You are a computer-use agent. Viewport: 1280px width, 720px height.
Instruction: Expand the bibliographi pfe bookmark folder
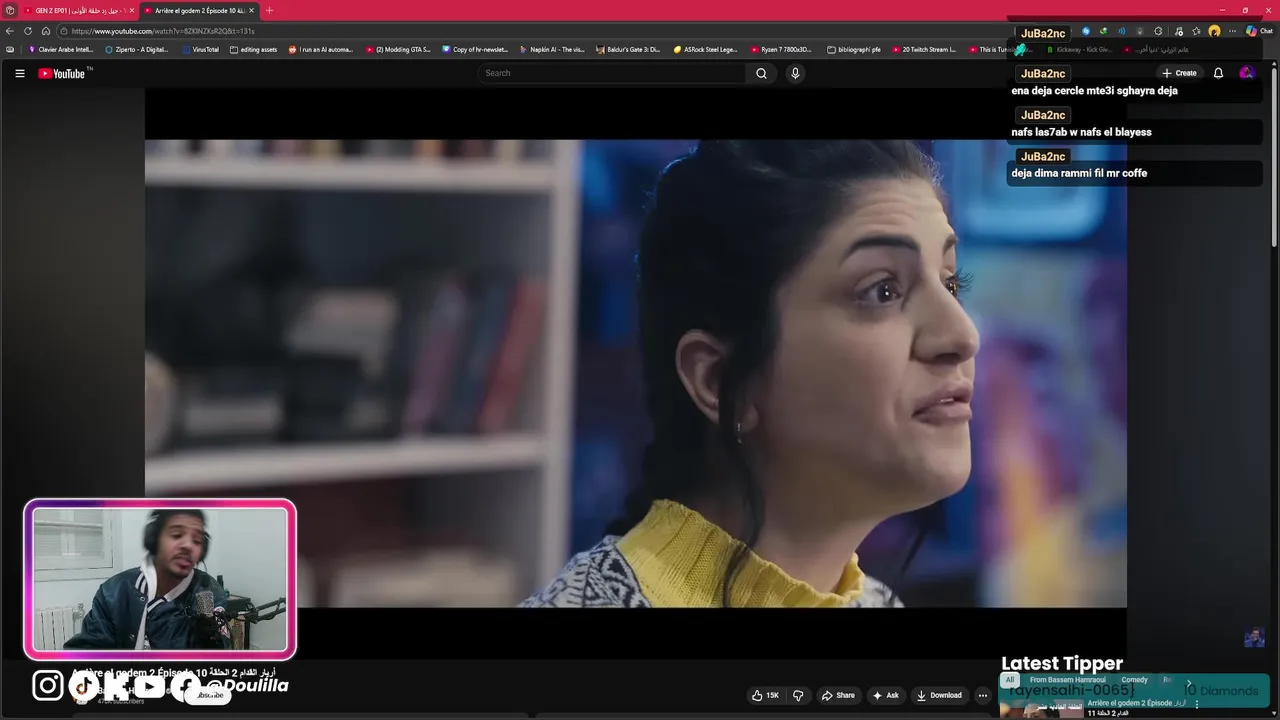click(854, 49)
